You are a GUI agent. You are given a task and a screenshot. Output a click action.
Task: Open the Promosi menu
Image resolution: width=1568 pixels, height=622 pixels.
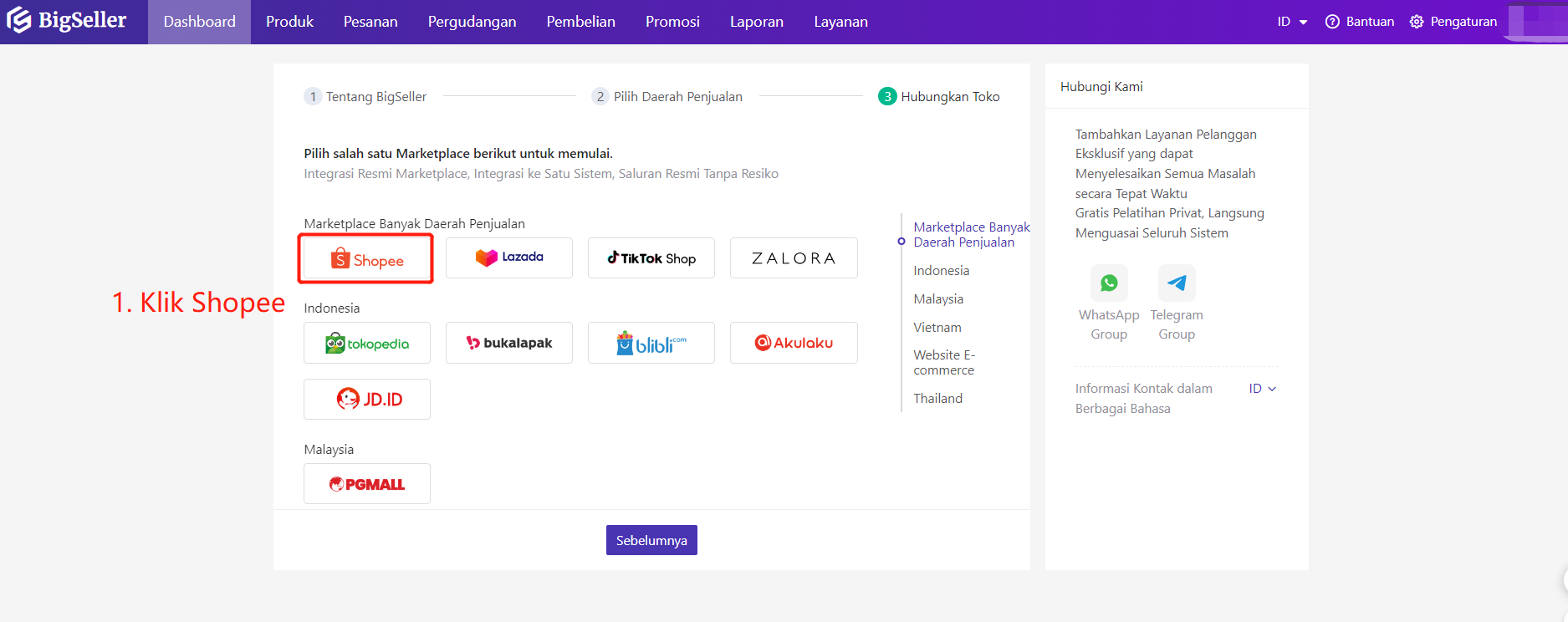[672, 22]
